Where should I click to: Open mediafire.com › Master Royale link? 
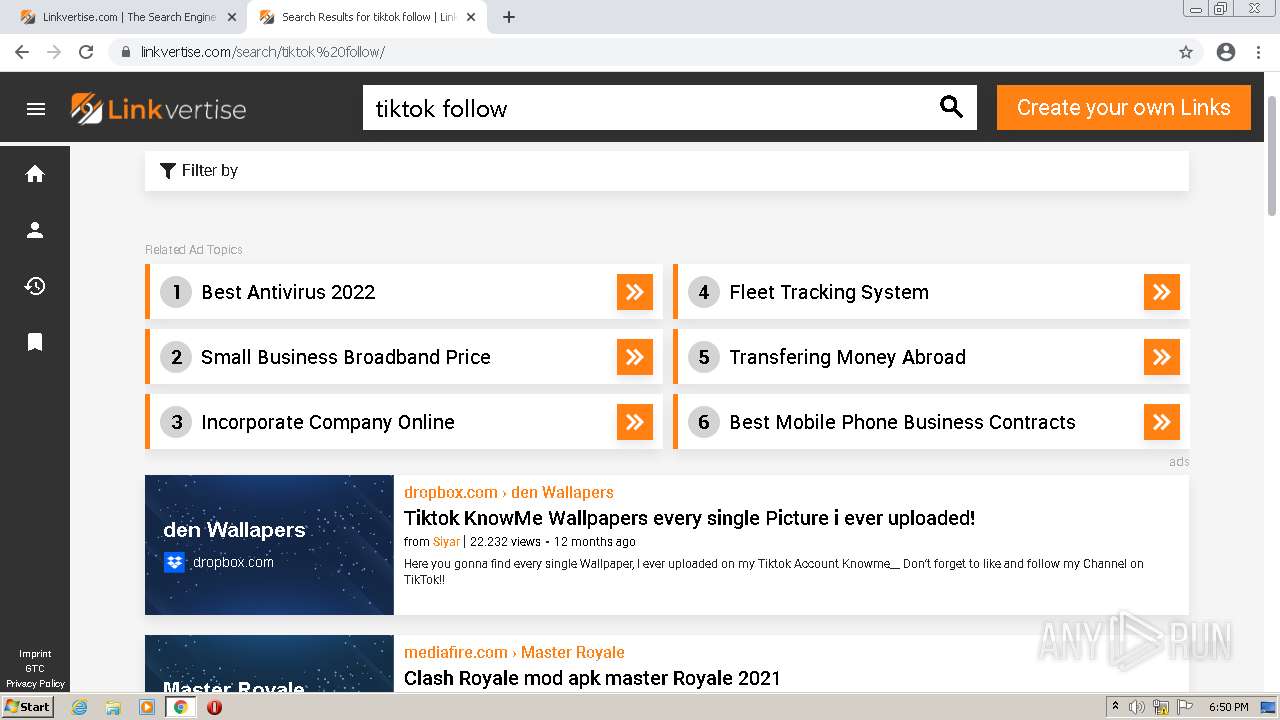514,652
